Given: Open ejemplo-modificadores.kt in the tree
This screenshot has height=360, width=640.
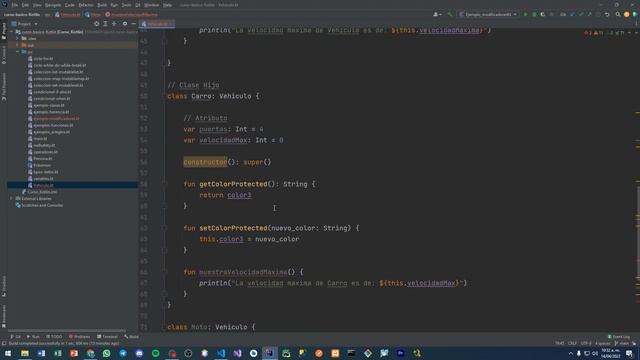Looking at the screenshot, I should click(x=56, y=118).
